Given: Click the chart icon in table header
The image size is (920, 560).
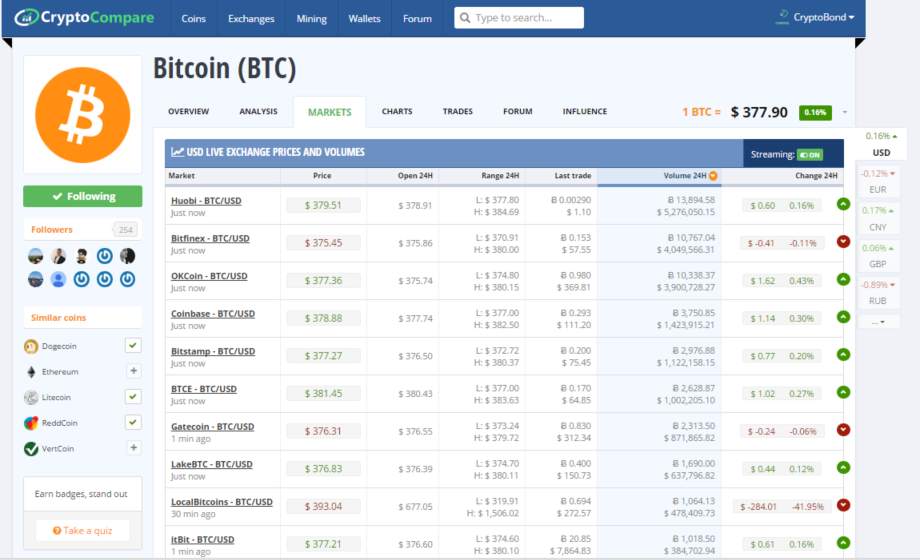Looking at the screenshot, I should (177, 152).
